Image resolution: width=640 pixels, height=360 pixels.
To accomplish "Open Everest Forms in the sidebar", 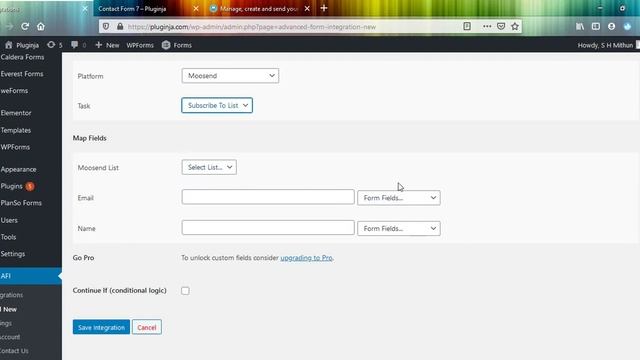I will [x=22, y=74].
